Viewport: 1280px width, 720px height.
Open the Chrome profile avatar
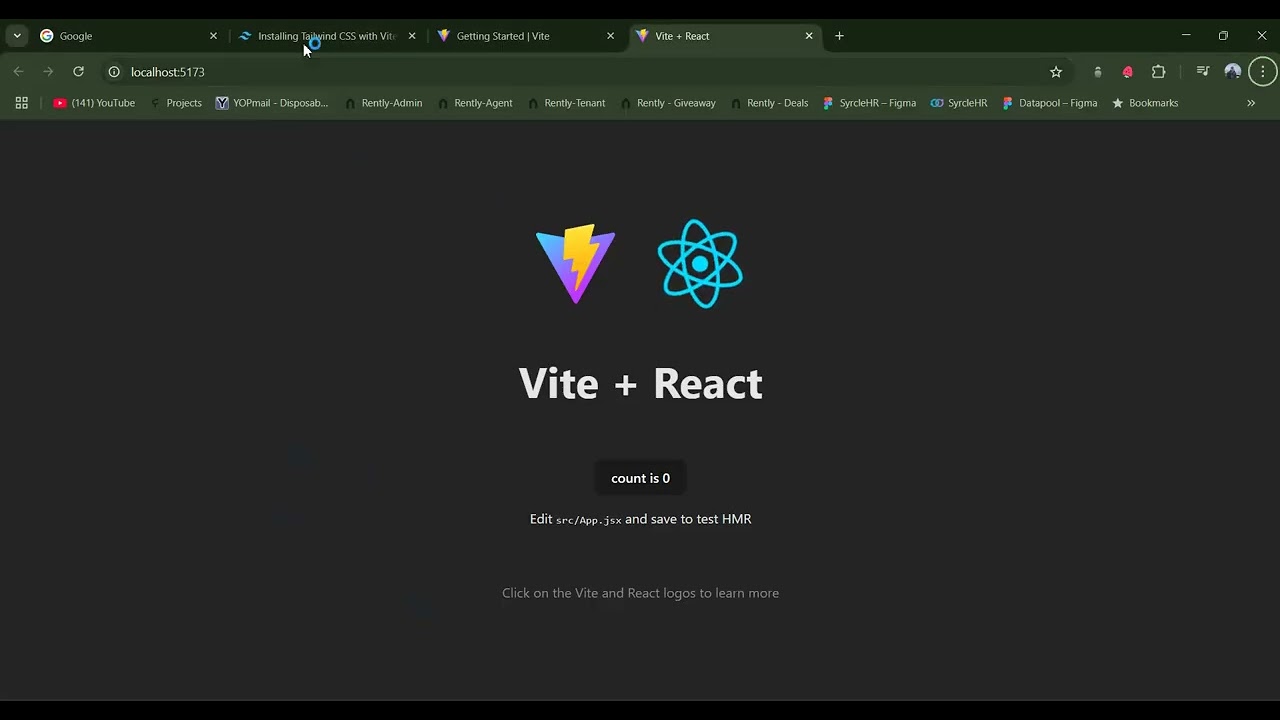coord(1233,72)
